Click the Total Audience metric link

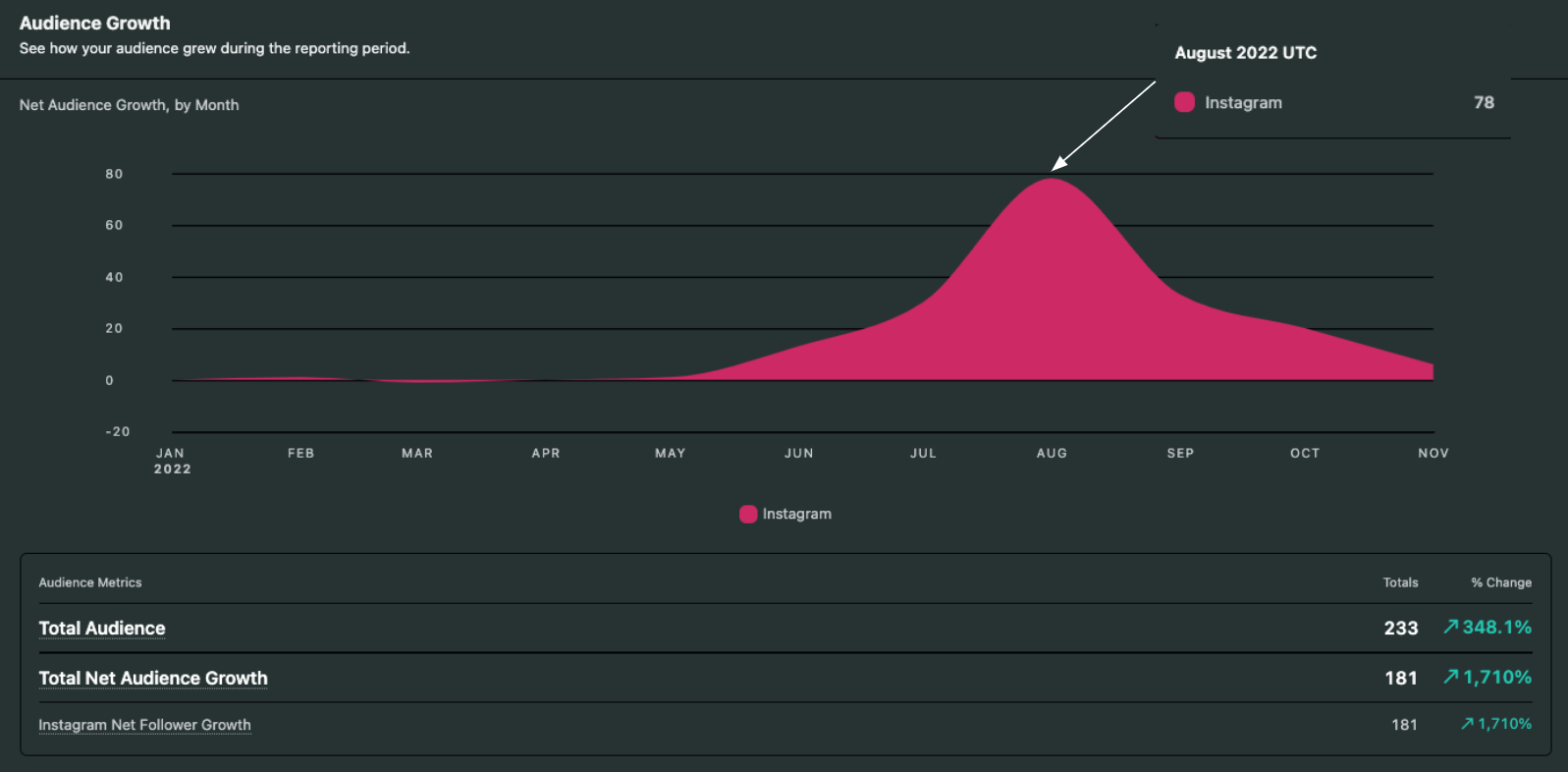pyautogui.click(x=102, y=629)
